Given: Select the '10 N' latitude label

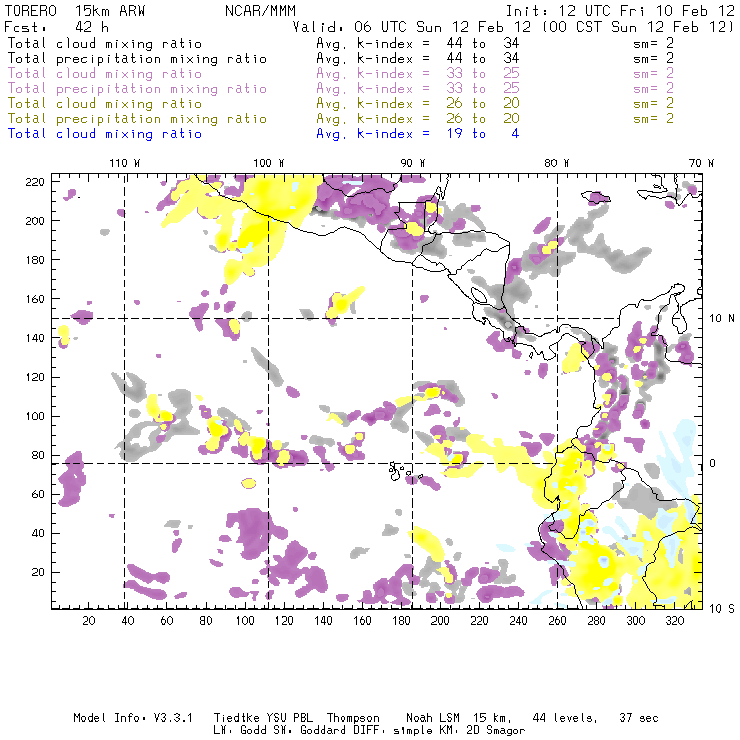Looking at the screenshot, I should [x=722, y=319].
